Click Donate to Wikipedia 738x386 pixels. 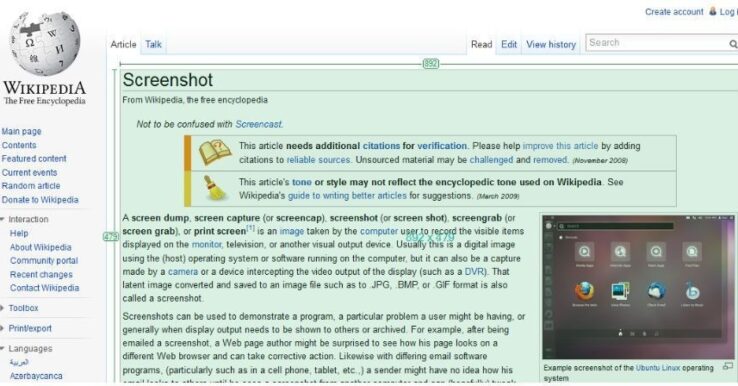point(40,200)
